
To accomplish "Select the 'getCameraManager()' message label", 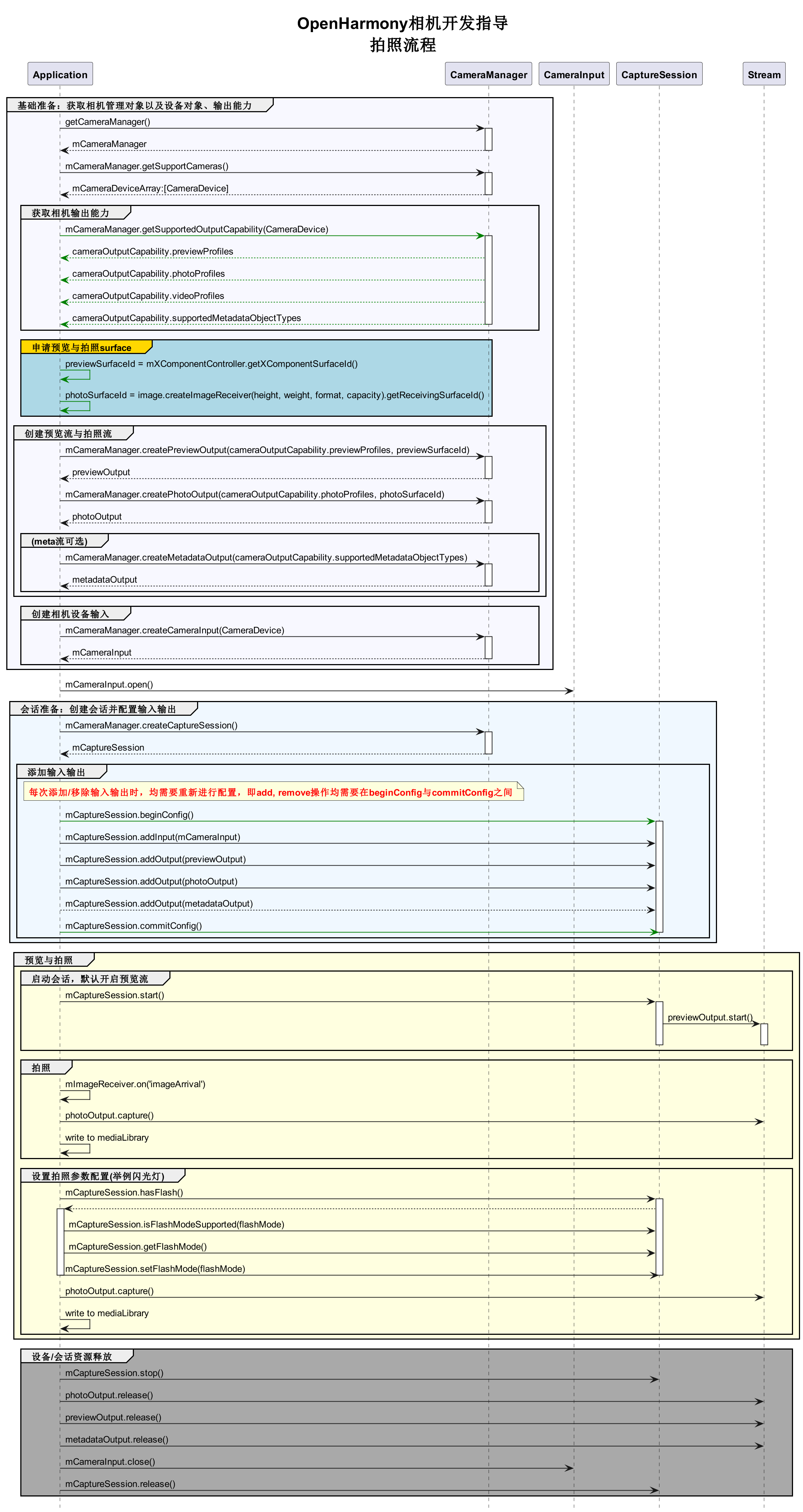I will 107,122.
